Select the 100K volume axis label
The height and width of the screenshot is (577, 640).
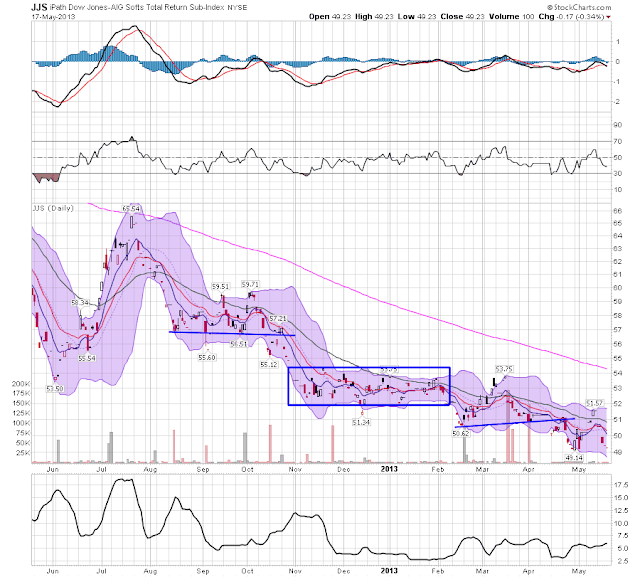(21, 423)
